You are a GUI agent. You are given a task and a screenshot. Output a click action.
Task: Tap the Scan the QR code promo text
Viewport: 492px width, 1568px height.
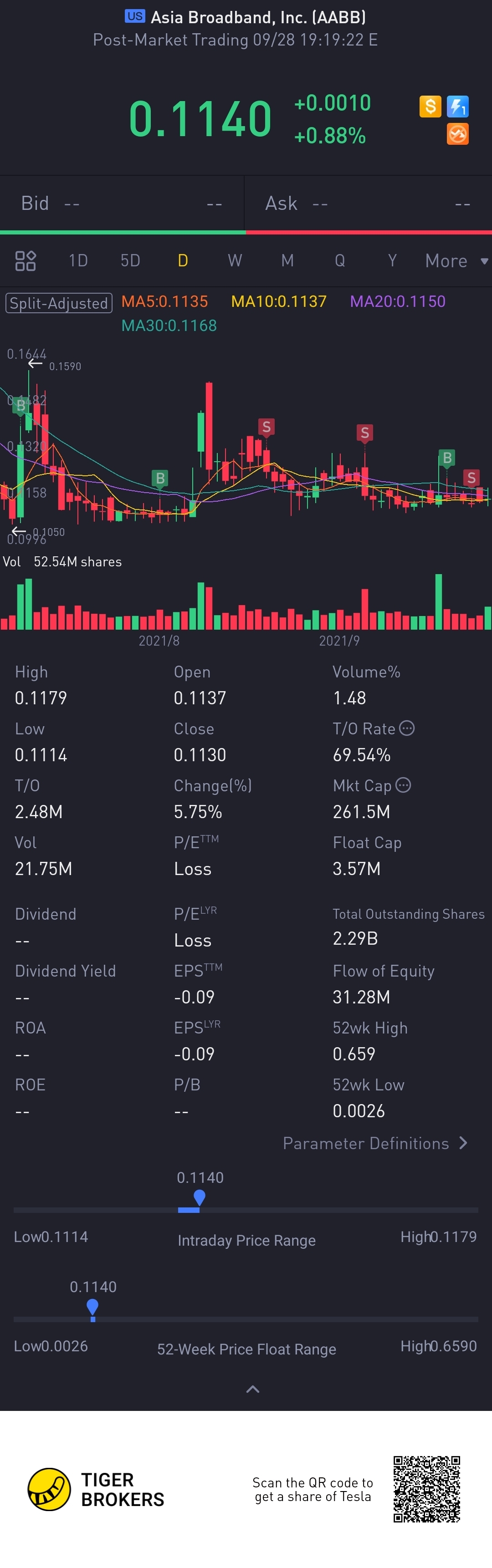(313, 1489)
